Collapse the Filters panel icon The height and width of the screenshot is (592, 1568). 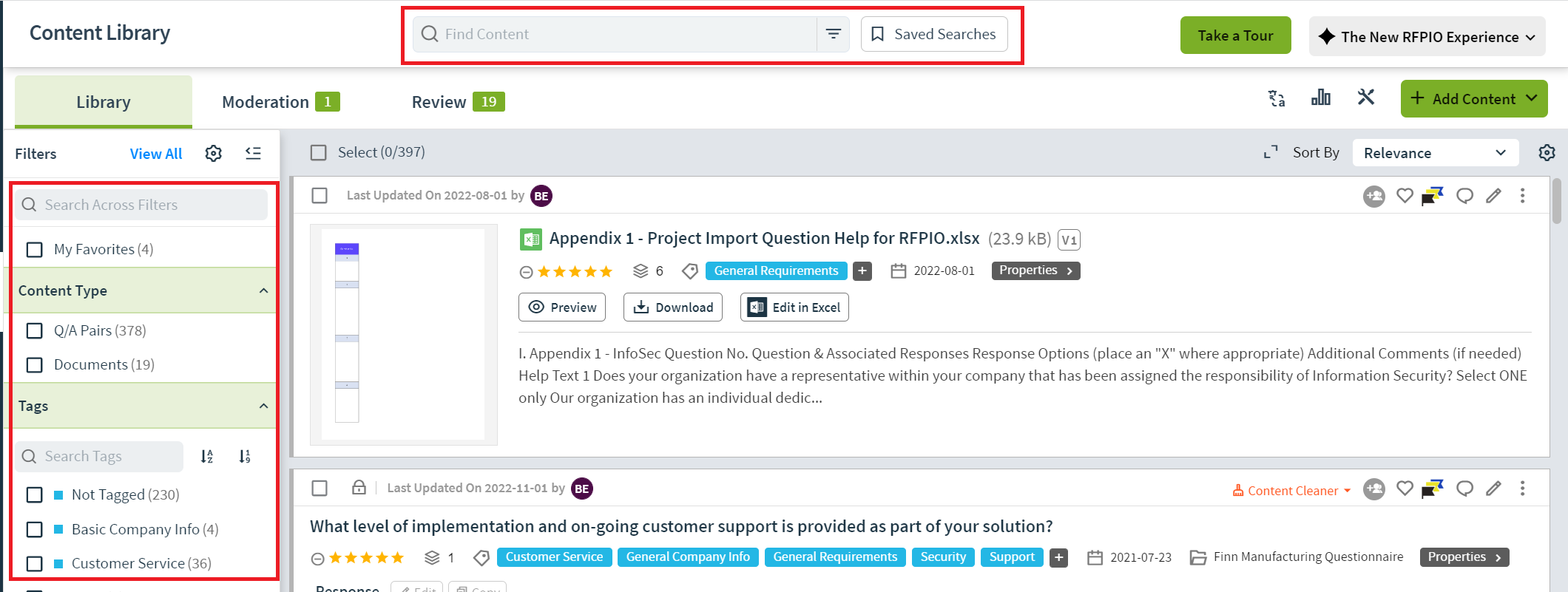click(253, 153)
